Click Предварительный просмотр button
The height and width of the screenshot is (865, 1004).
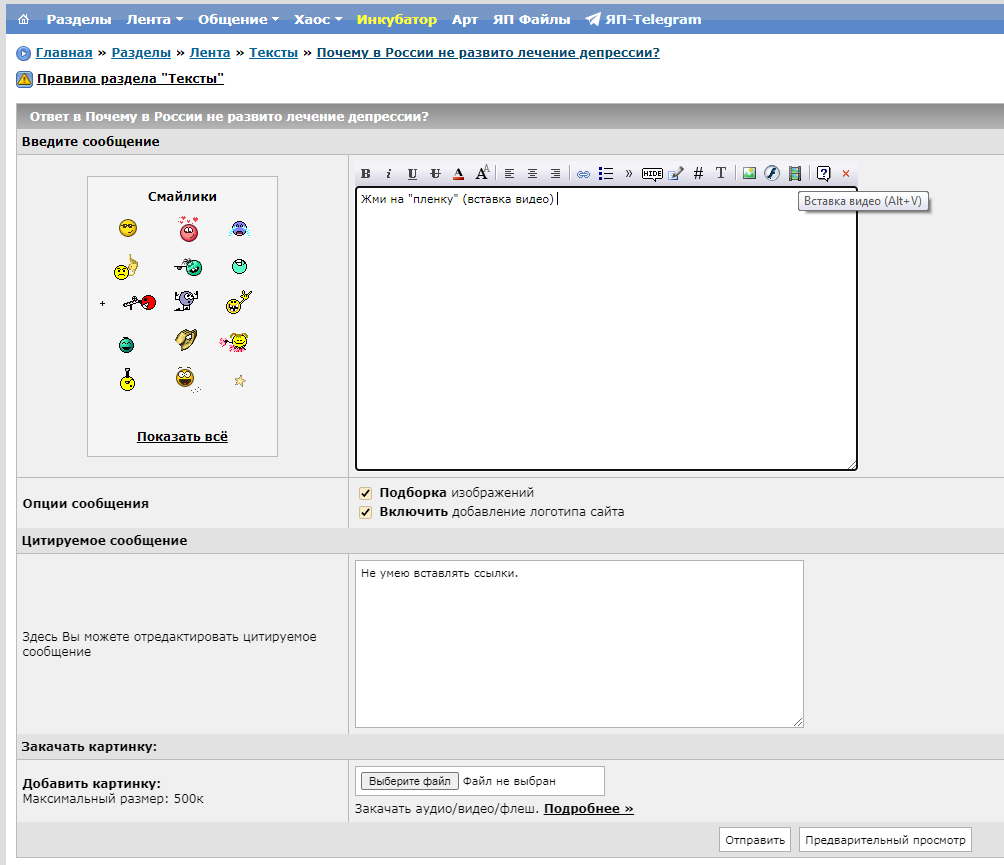(885, 840)
